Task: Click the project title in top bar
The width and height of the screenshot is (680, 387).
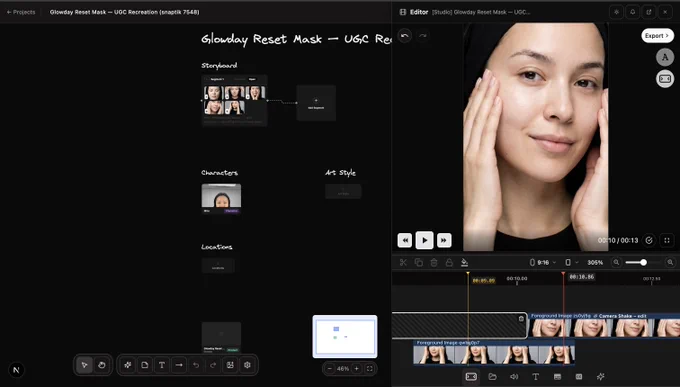Action: (124, 12)
